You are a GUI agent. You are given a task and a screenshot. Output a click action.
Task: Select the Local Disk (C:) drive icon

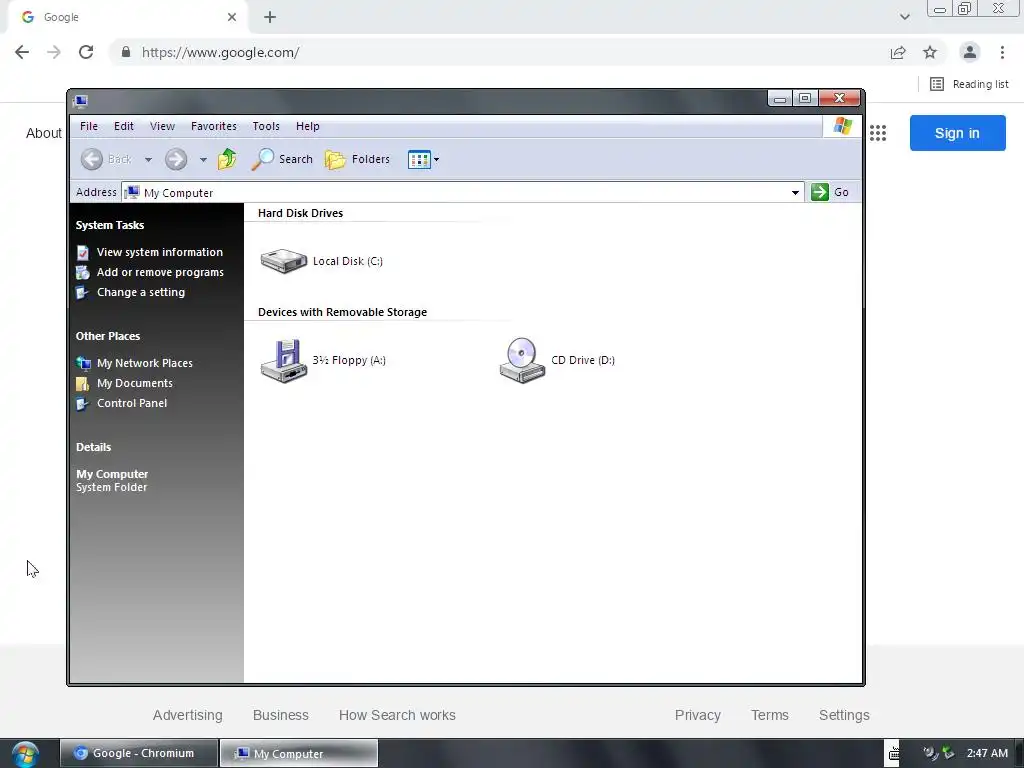click(284, 261)
